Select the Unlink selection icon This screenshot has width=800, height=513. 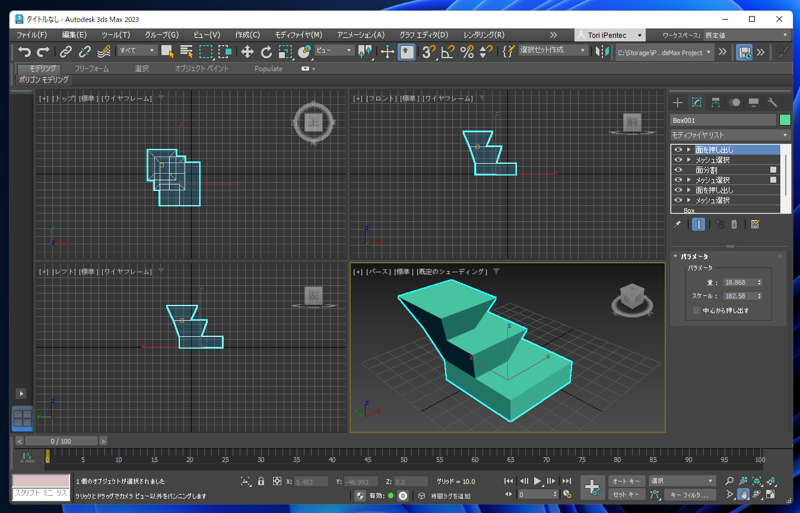[85, 52]
